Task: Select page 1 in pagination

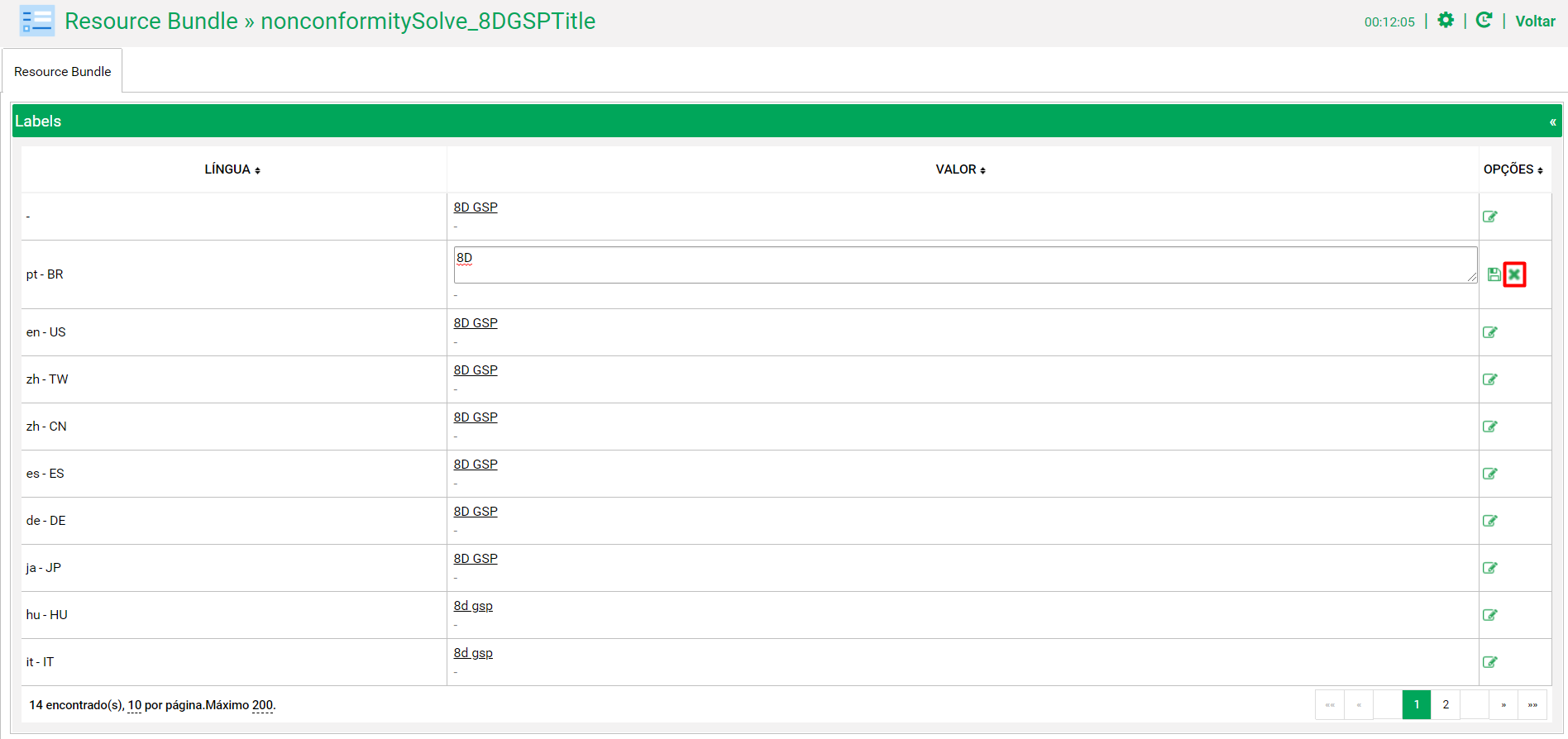Action: [1417, 704]
